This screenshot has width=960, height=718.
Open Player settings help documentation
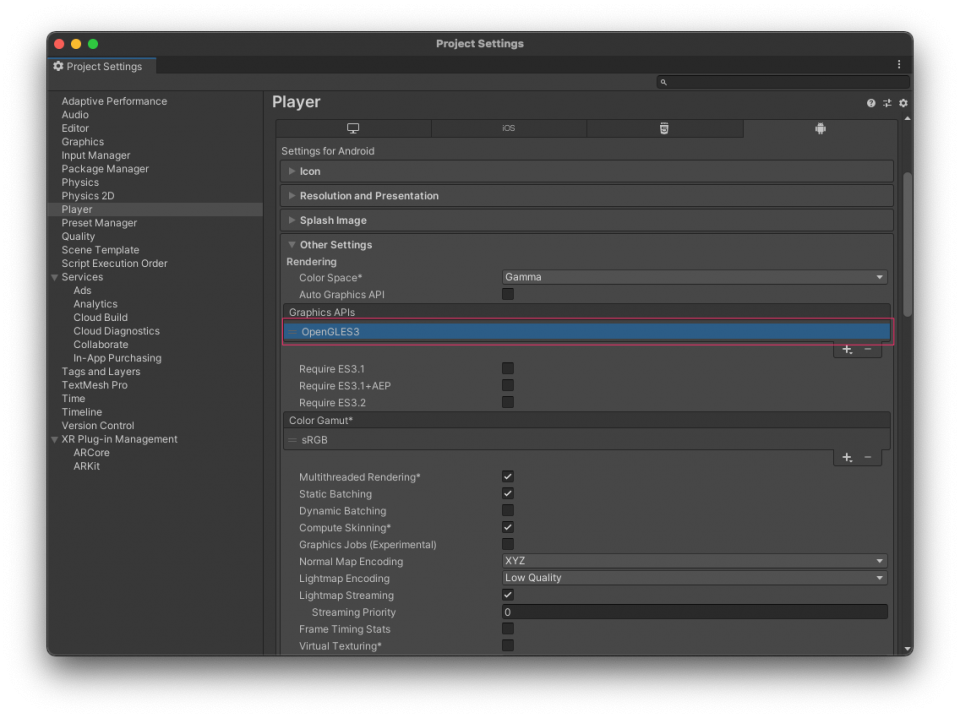click(x=870, y=102)
